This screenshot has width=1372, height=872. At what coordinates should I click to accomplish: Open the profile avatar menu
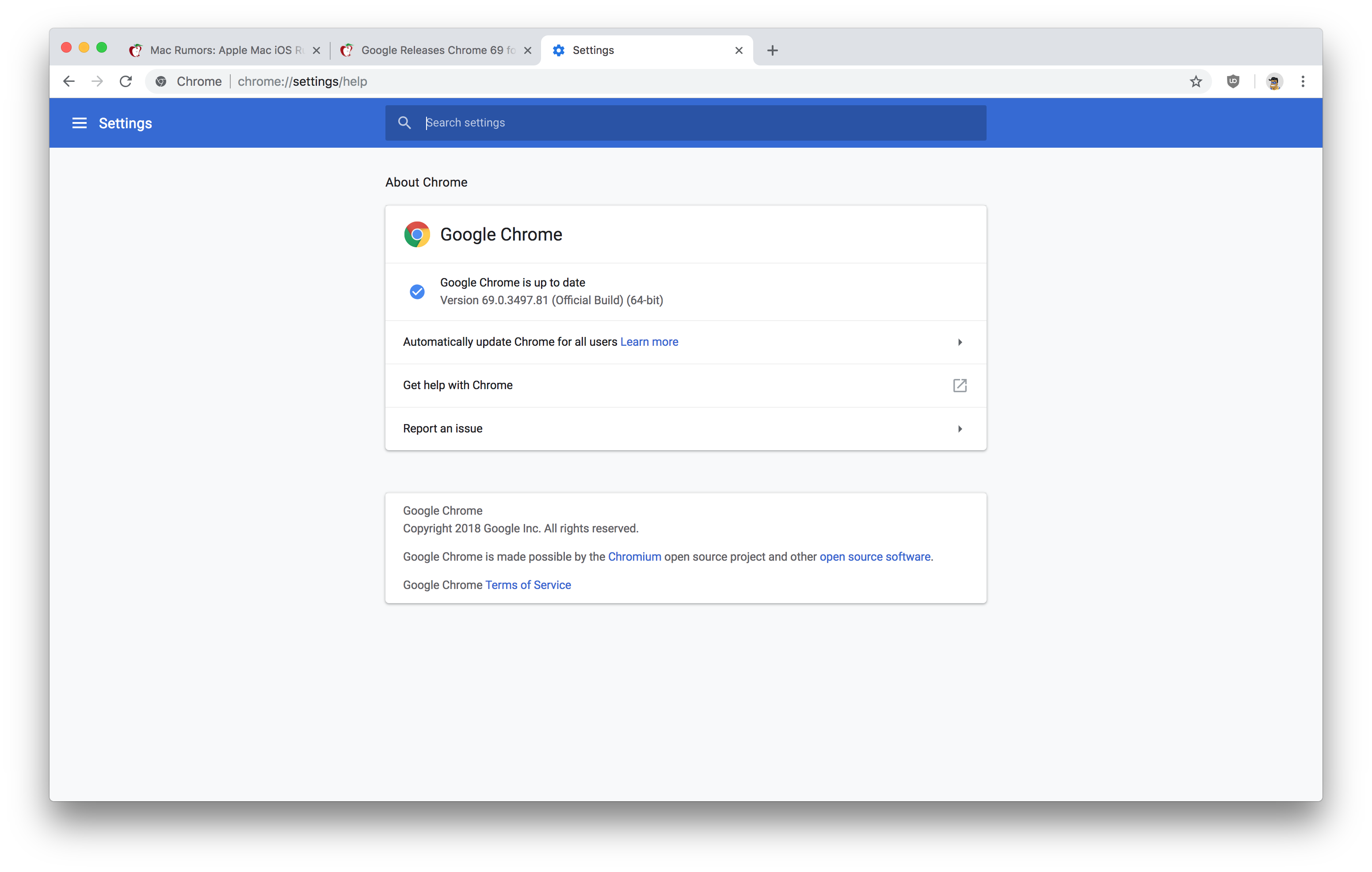[1274, 81]
